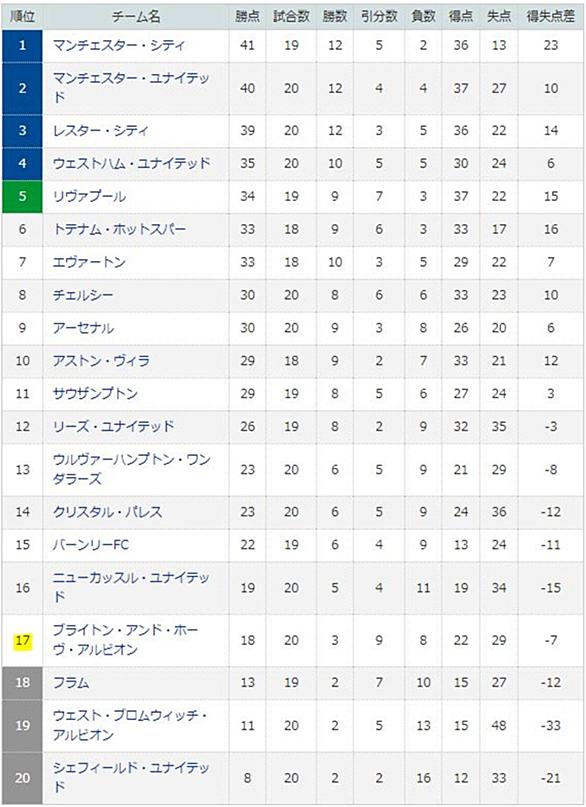
Task: Click the クリスタル・パレス team link
Action: [x=108, y=512]
